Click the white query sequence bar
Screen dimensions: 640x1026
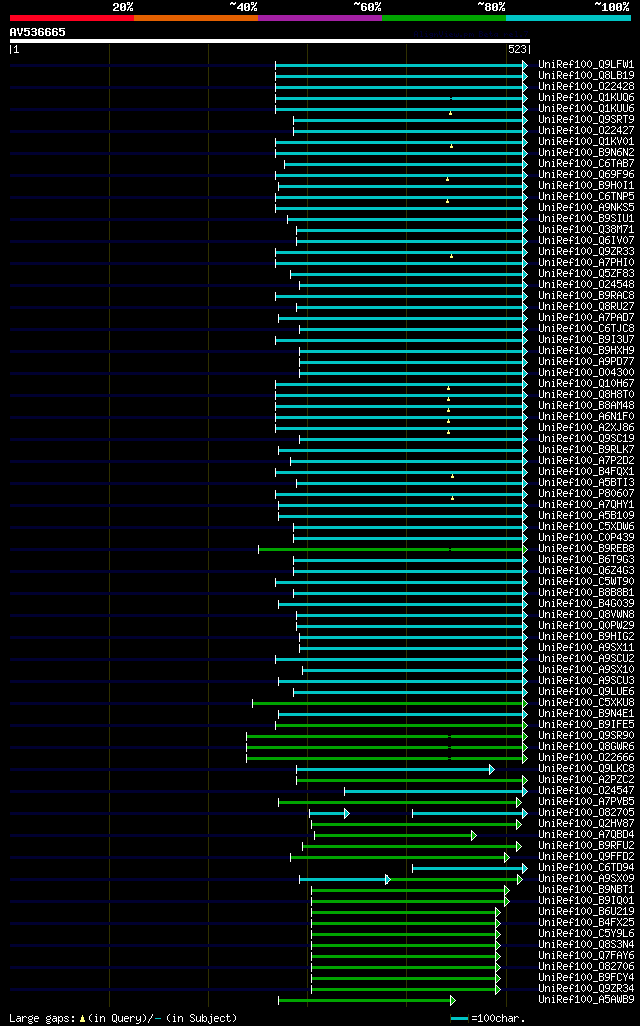click(x=270, y=41)
